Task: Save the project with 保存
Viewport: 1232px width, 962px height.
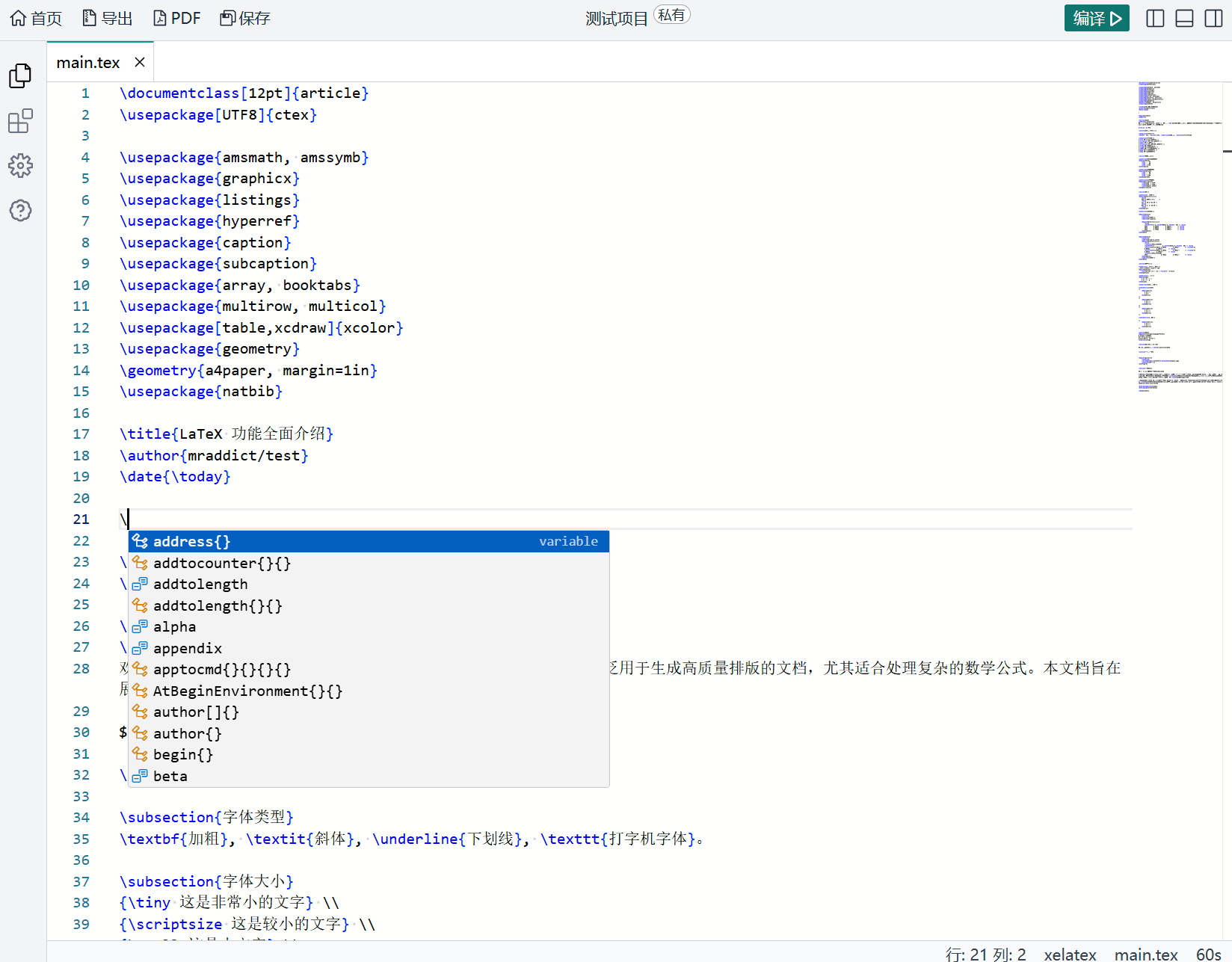Action: tap(244, 18)
